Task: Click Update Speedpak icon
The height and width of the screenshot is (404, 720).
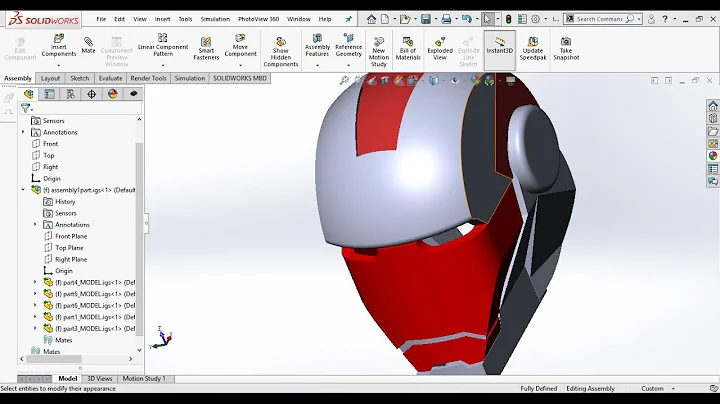Action: (533, 49)
